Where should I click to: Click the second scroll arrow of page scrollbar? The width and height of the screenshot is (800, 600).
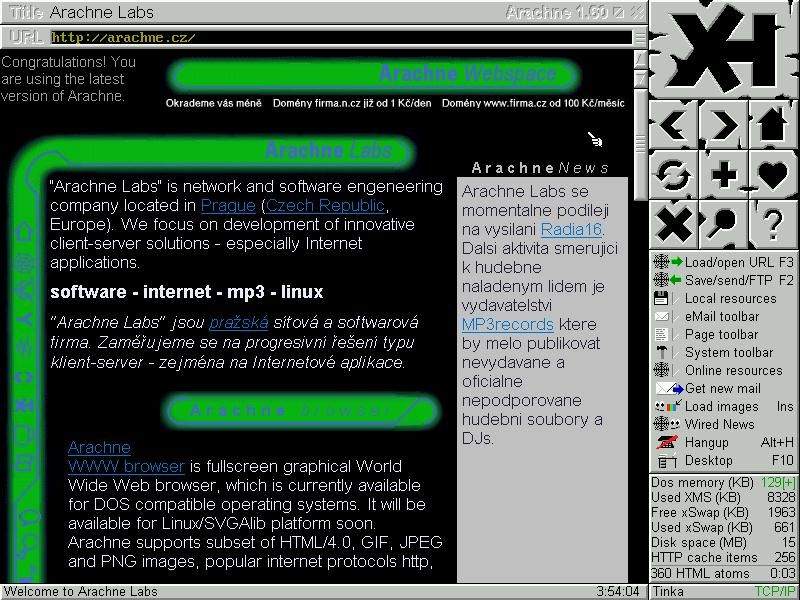[640, 78]
